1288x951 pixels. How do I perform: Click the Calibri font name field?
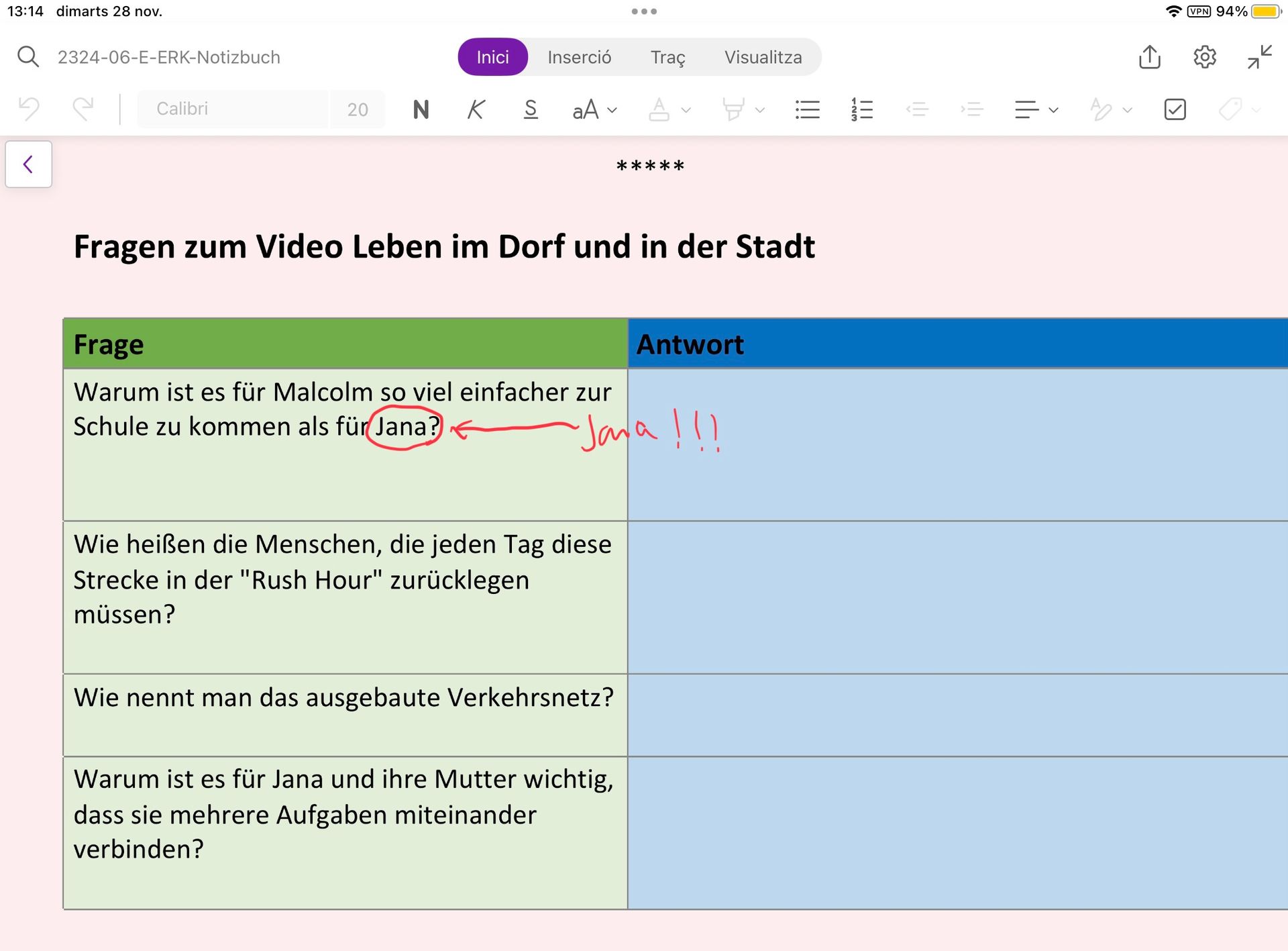(233, 109)
